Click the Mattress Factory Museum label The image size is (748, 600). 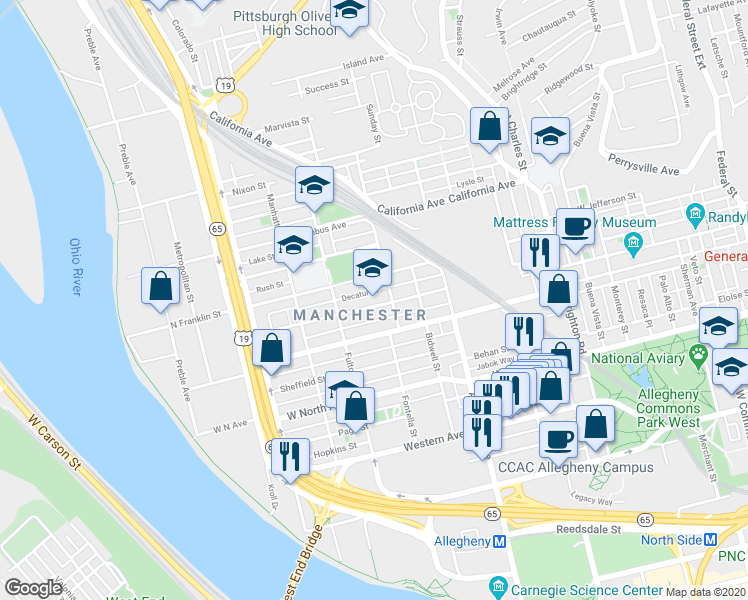(x=574, y=222)
